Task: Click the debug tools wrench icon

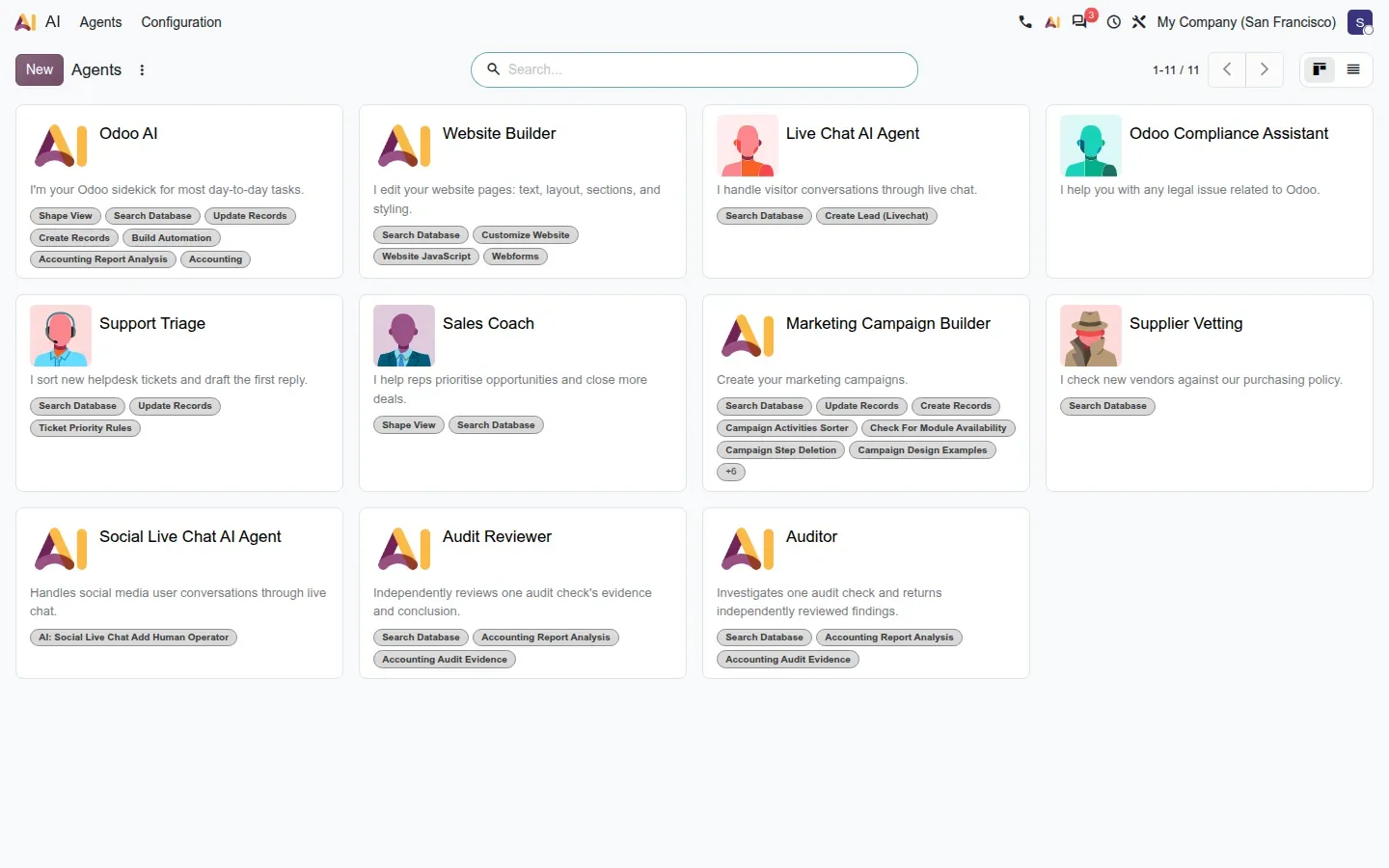Action: (1139, 22)
